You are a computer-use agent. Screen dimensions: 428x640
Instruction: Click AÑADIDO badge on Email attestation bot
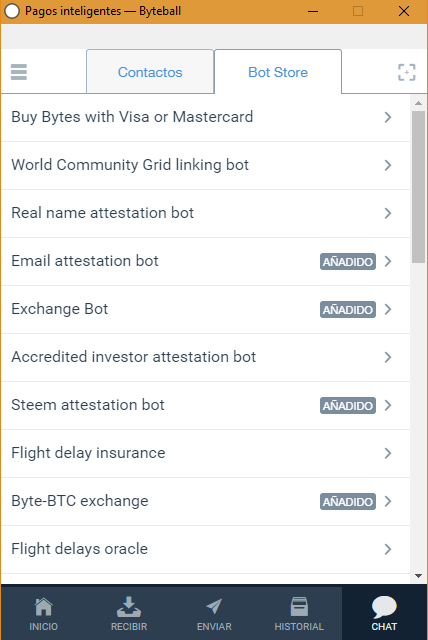point(348,262)
